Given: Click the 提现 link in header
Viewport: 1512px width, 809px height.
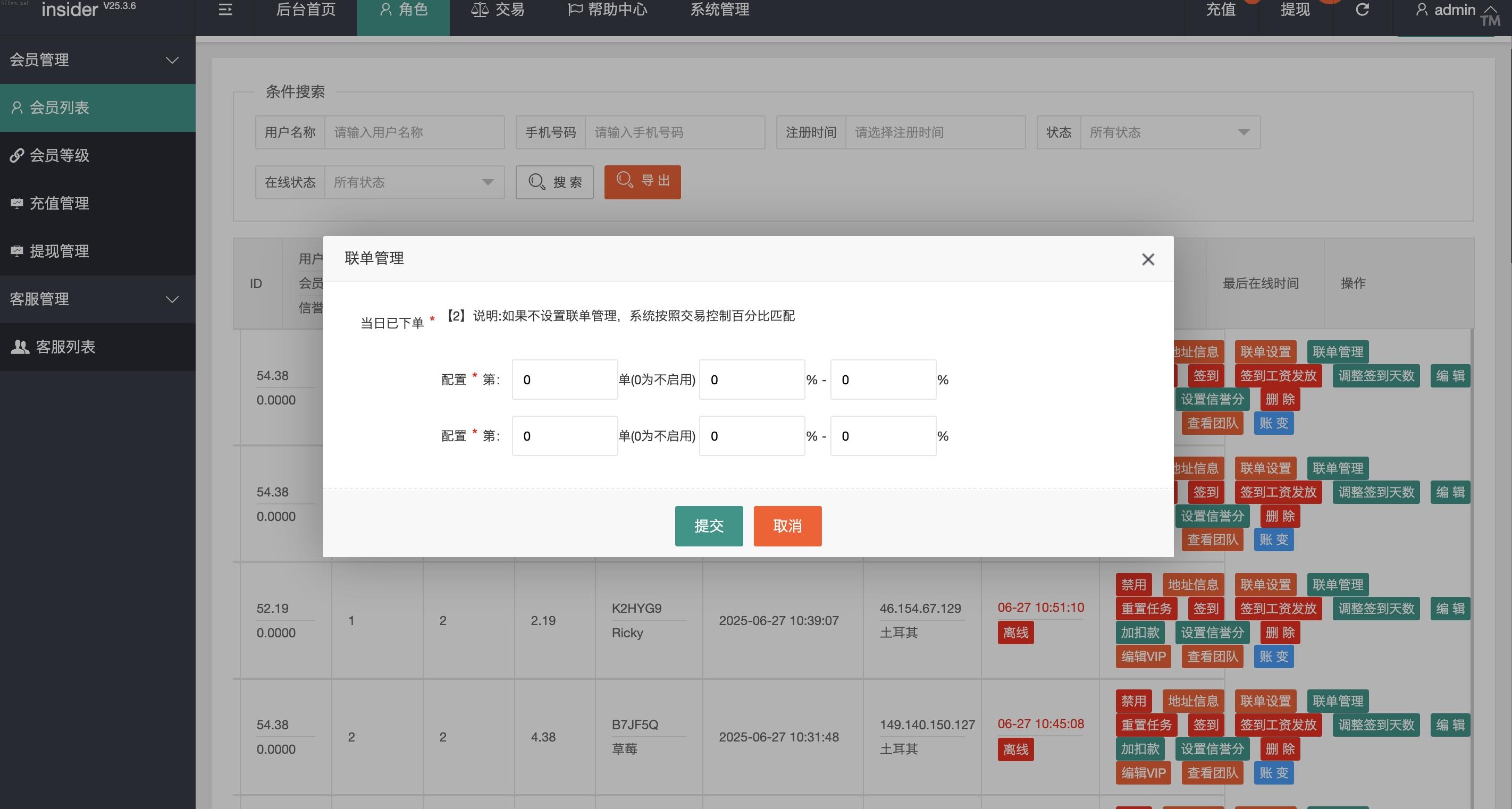Looking at the screenshot, I should click(x=1295, y=10).
